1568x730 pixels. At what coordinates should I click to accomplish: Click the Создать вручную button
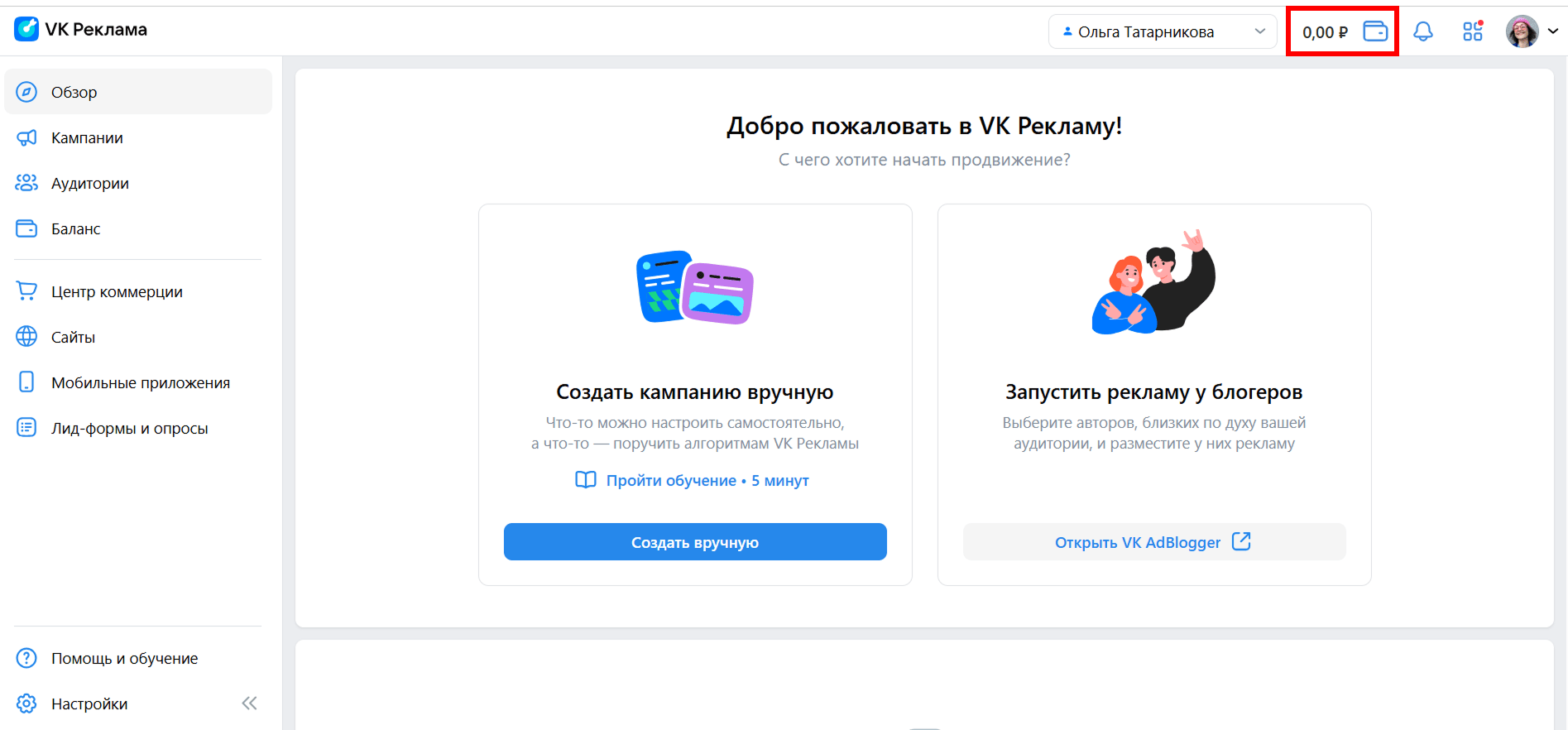coord(695,542)
